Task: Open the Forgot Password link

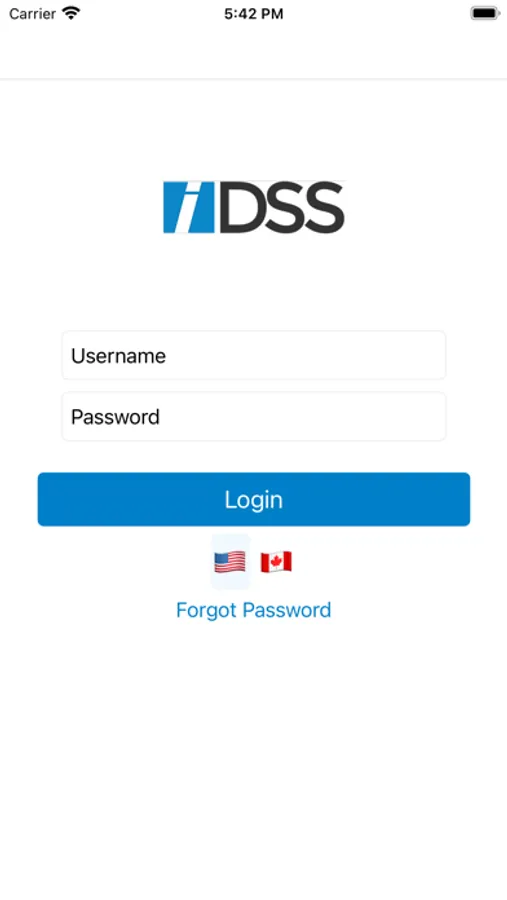Action: click(x=254, y=610)
